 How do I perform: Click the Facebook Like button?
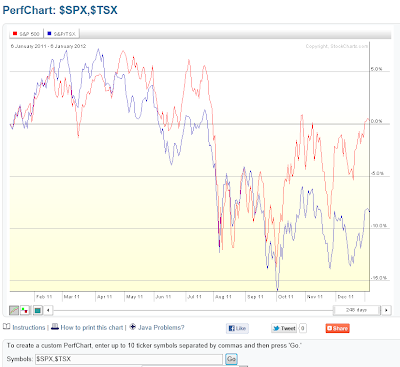click(237, 328)
